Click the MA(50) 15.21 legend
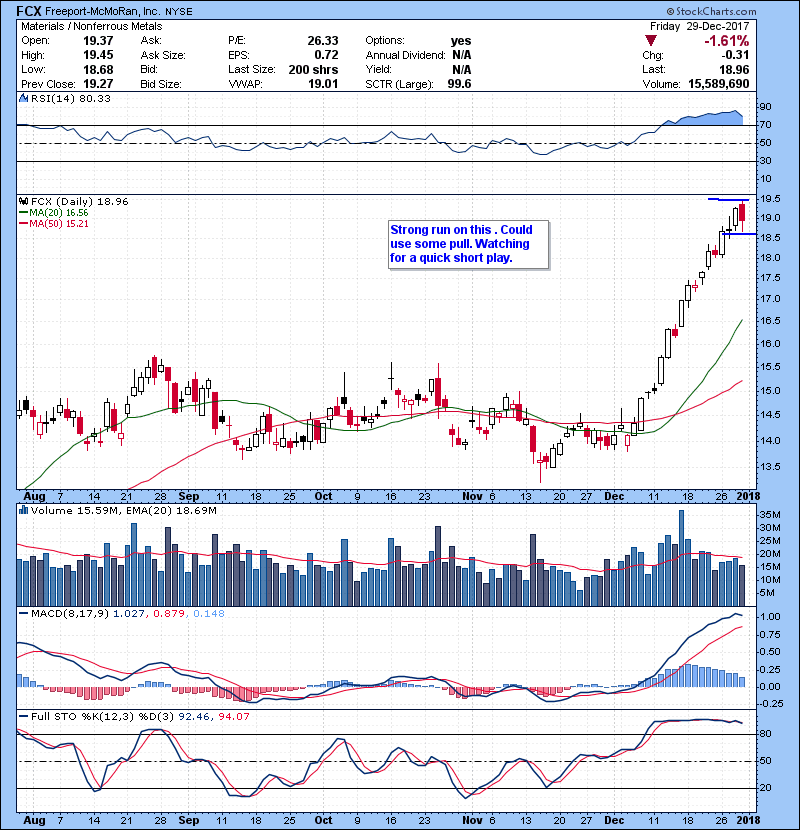Image resolution: width=800 pixels, height=830 pixels. click(54, 223)
